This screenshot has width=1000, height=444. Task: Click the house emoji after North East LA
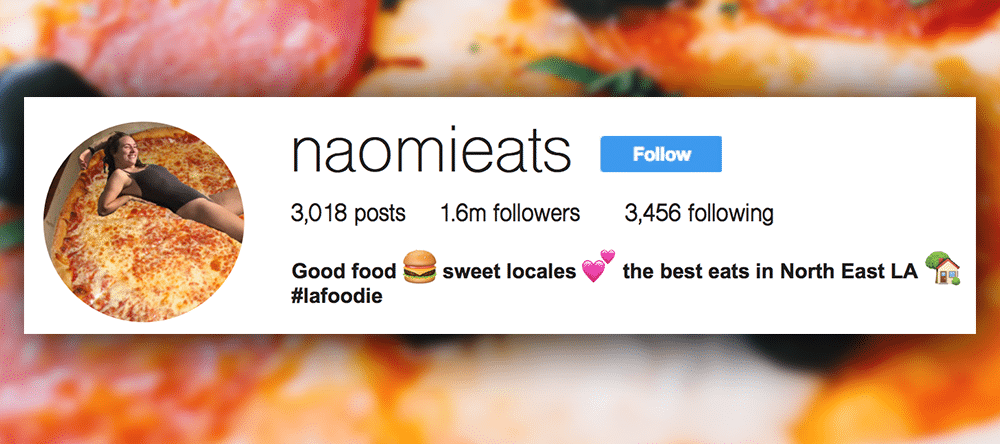pos(942,267)
